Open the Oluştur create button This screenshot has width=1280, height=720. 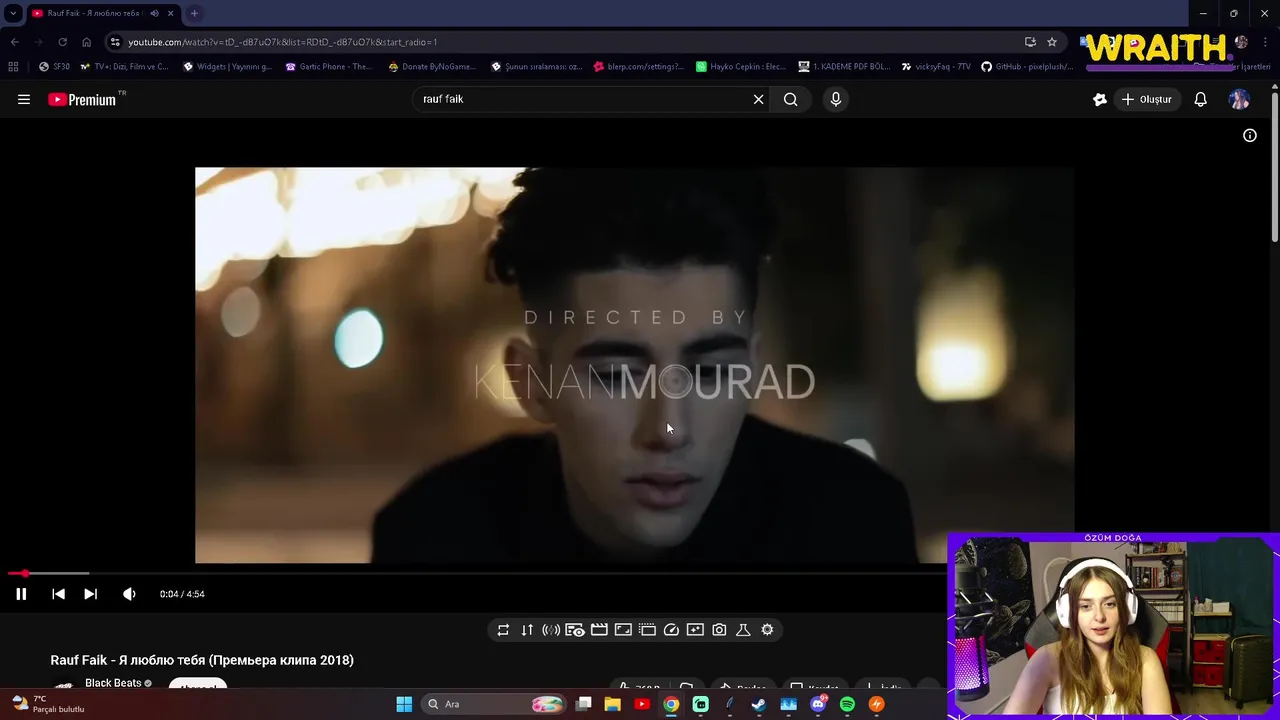coord(1146,99)
